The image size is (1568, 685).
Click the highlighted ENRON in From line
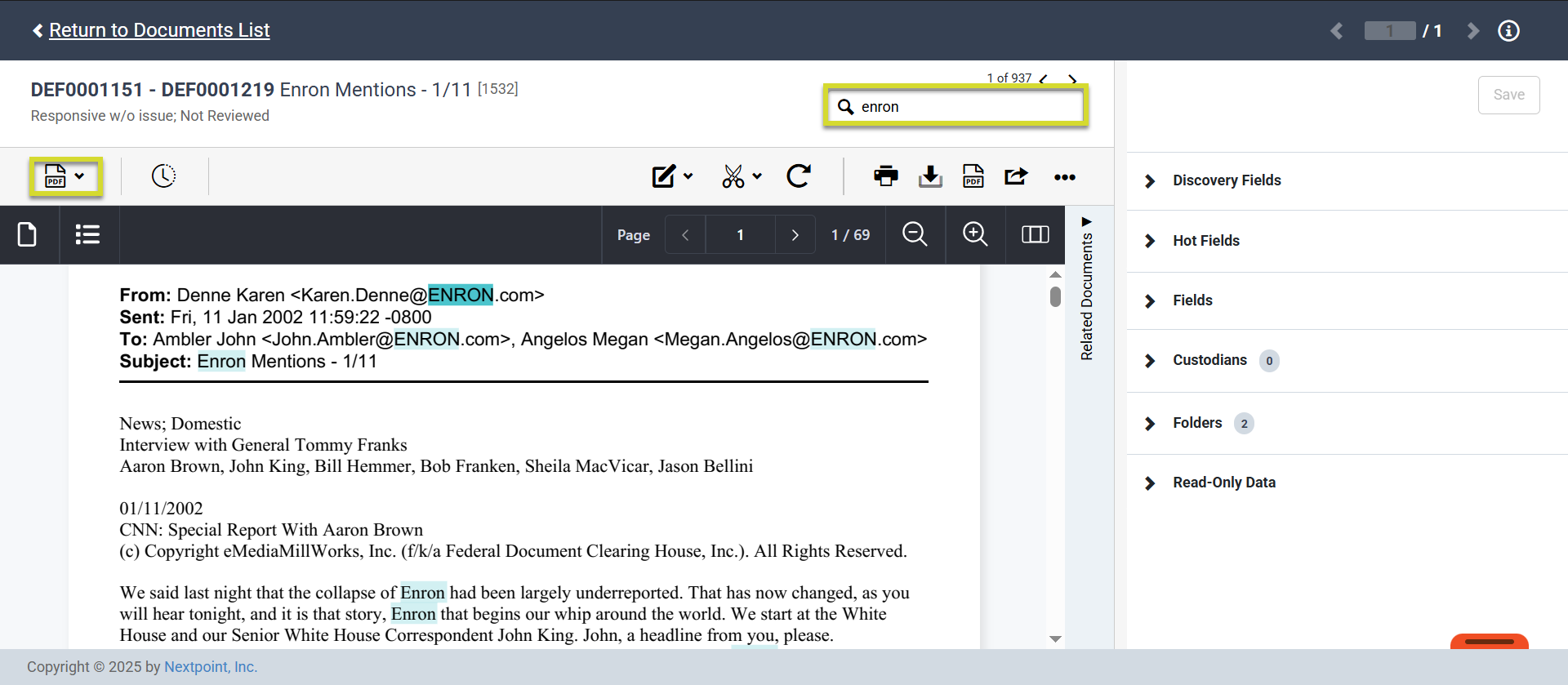point(461,295)
